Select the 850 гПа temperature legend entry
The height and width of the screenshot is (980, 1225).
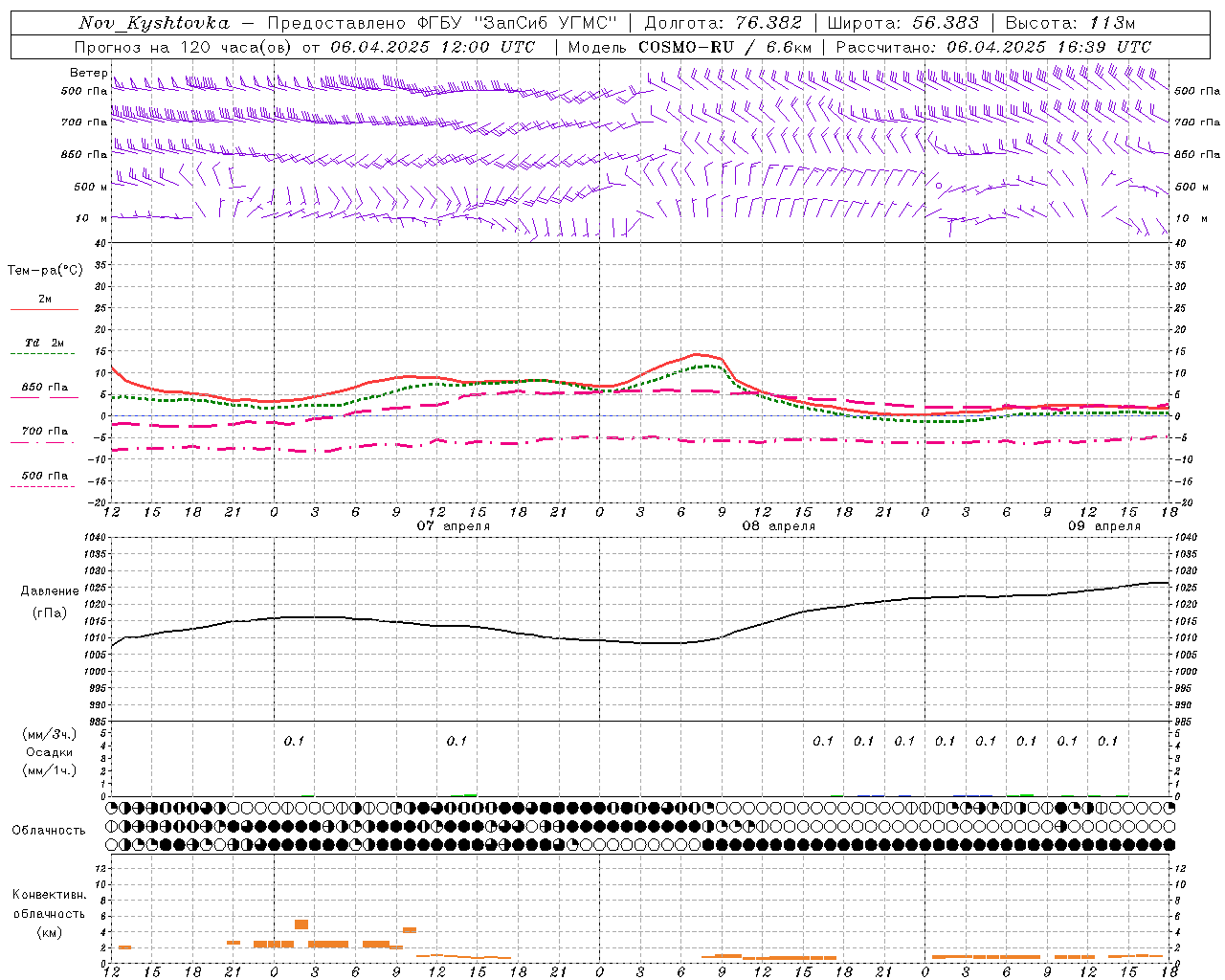[x=45, y=389]
